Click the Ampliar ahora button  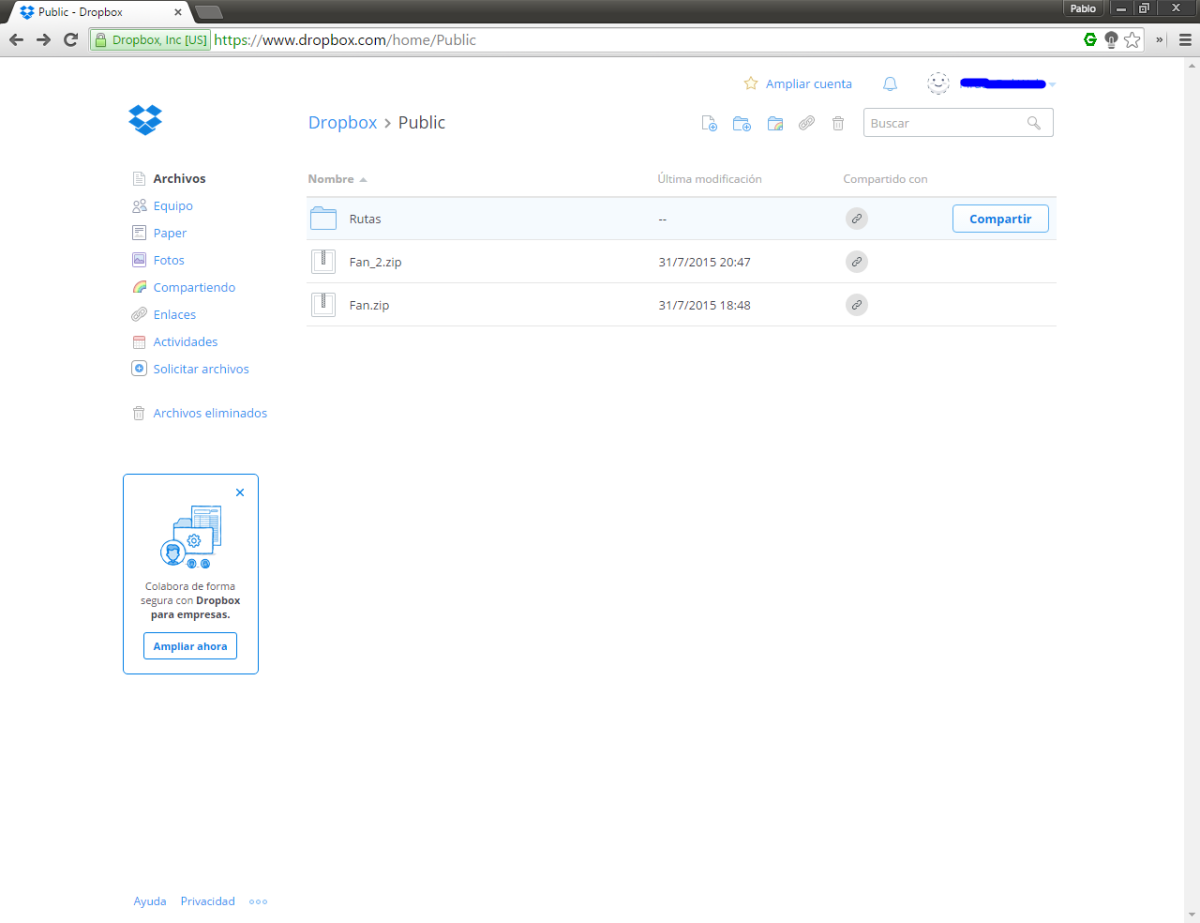point(190,646)
